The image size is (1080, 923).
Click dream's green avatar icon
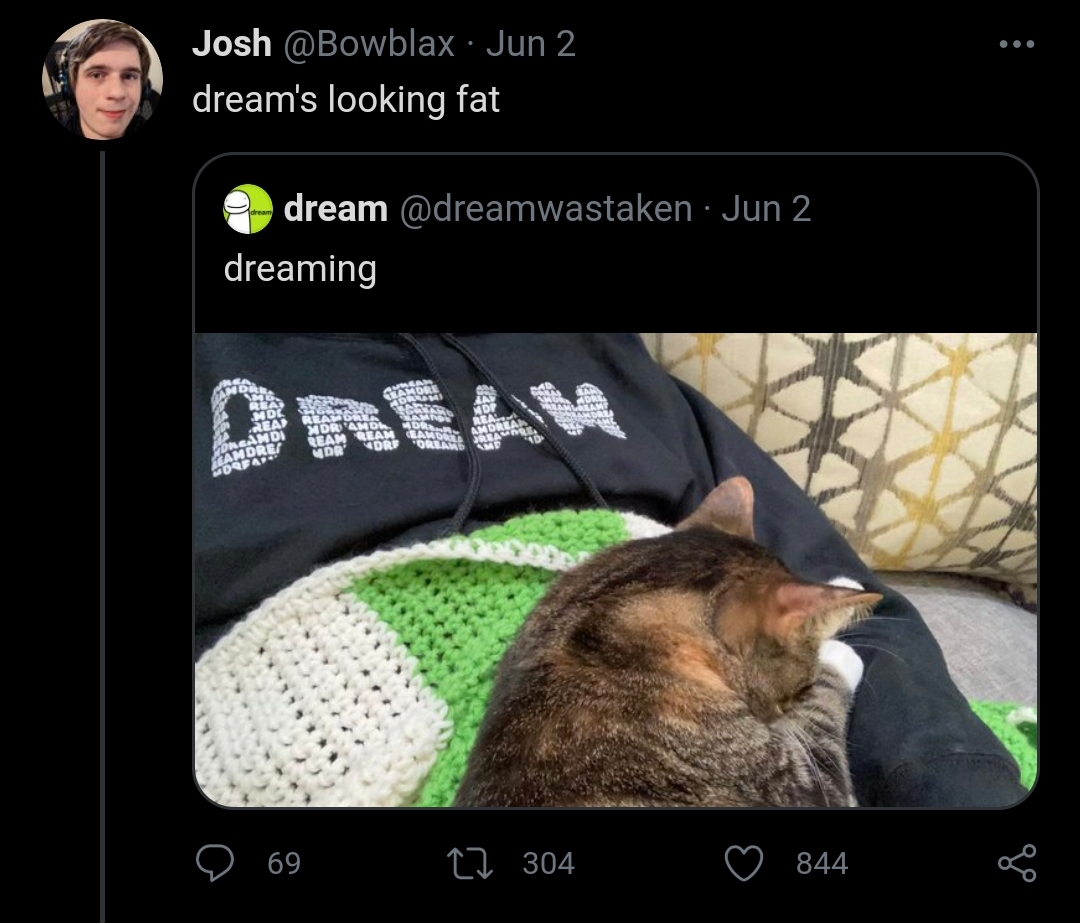(x=248, y=209)
